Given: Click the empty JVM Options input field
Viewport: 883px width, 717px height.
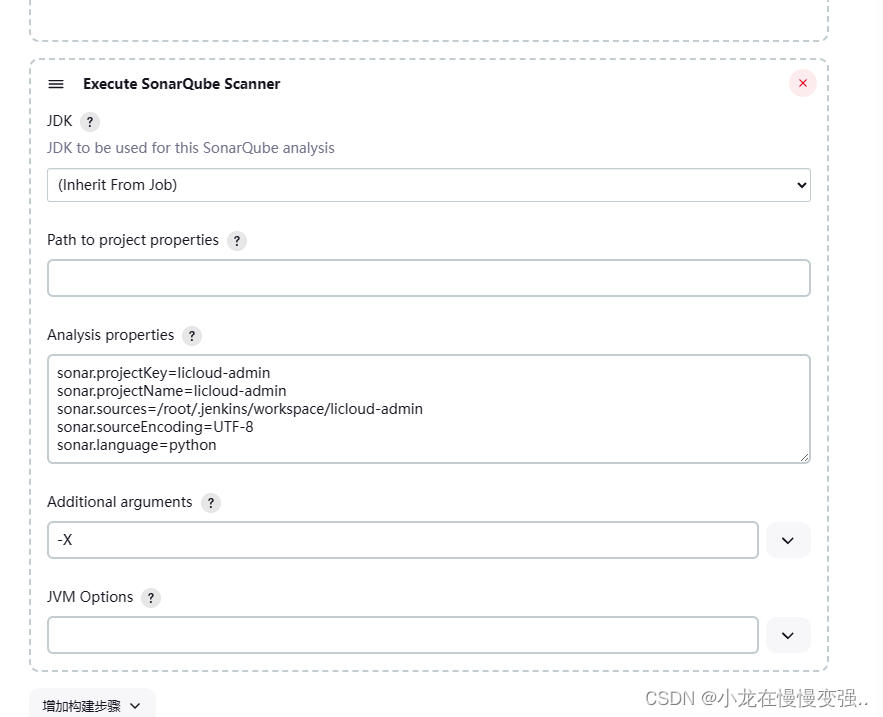Looking at the screenshot, I should [x=403, y=635].
